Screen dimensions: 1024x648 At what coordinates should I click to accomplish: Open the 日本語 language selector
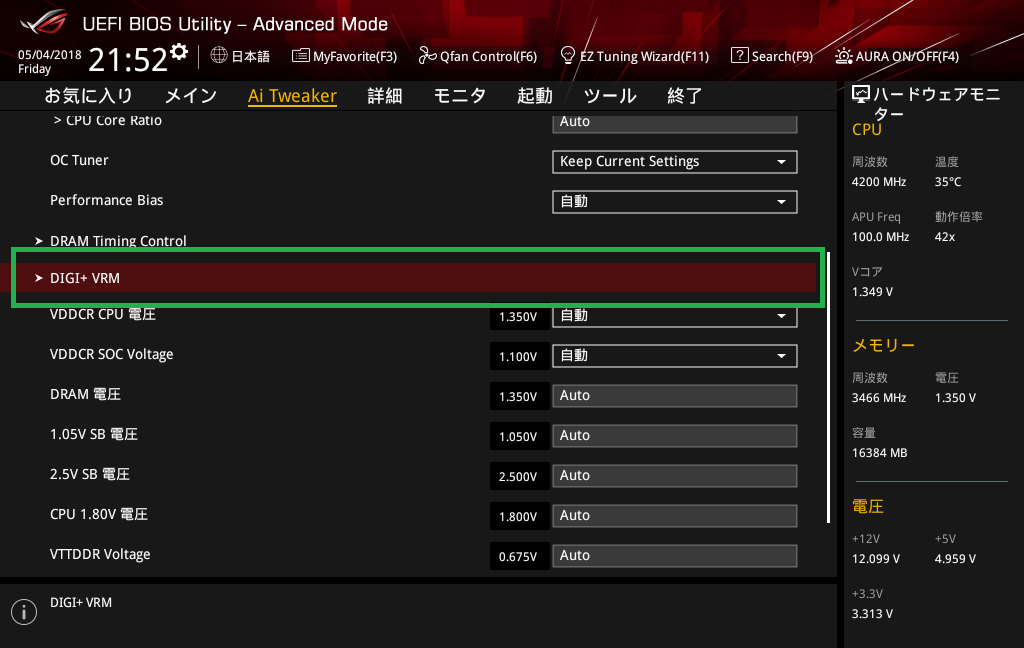tap(240, 56)
